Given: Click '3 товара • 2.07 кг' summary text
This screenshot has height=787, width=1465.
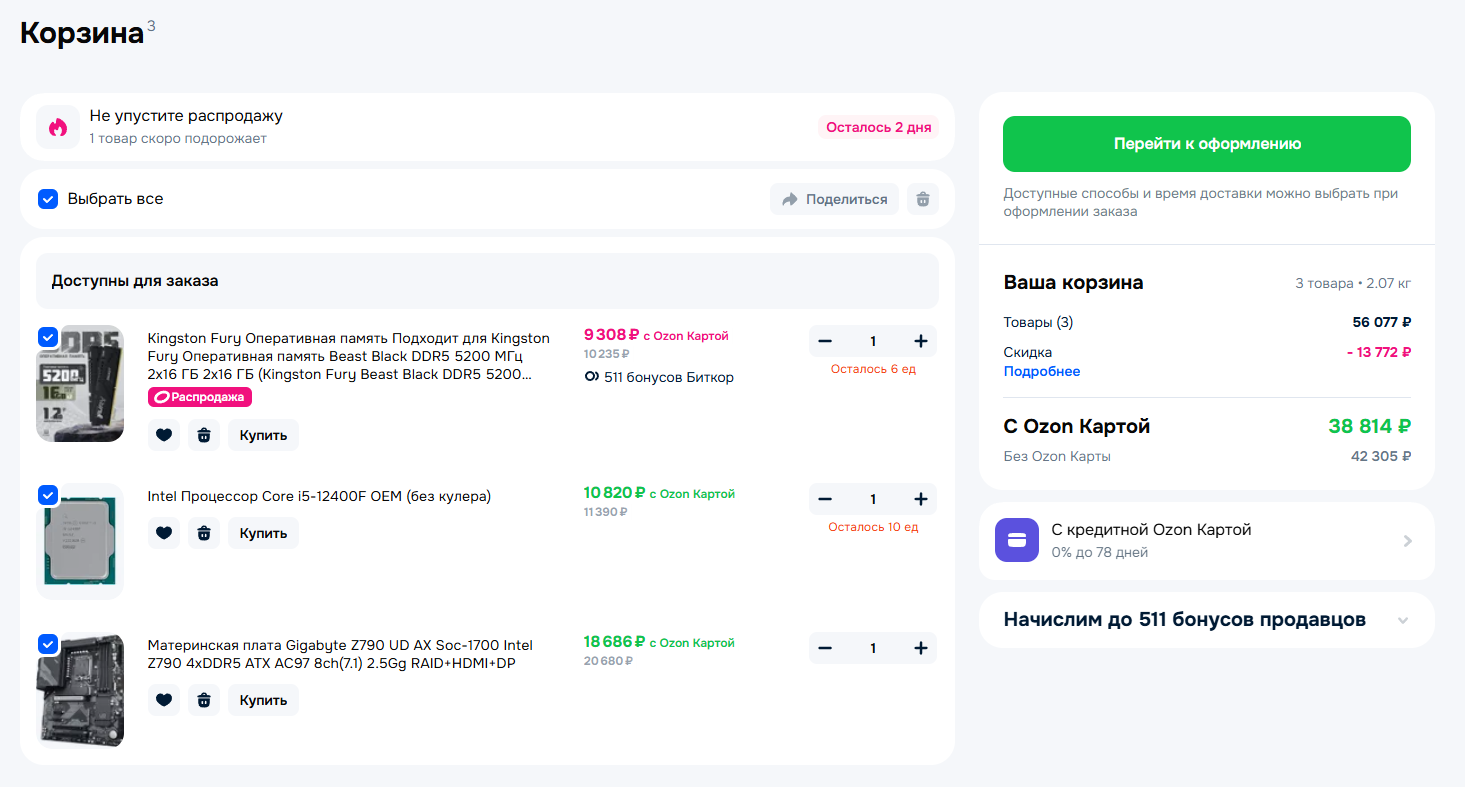Looking at the screenshot, I should coord(1353,283).
